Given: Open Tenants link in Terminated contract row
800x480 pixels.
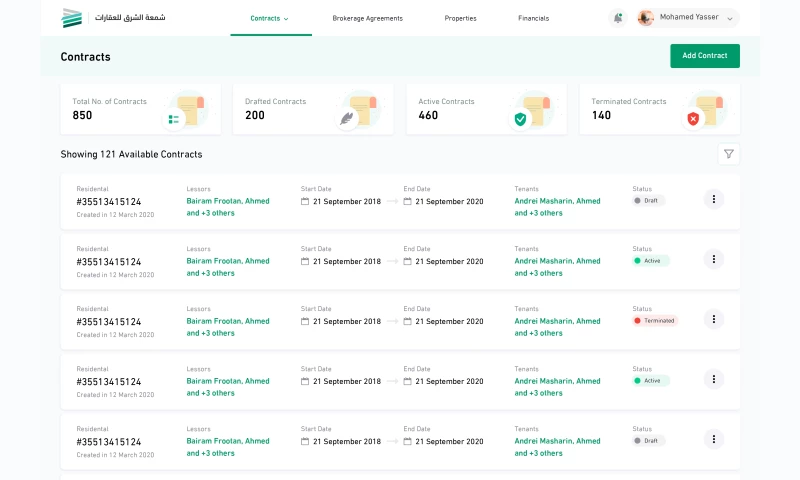Looking at the screenshot, I should point(557,321).
